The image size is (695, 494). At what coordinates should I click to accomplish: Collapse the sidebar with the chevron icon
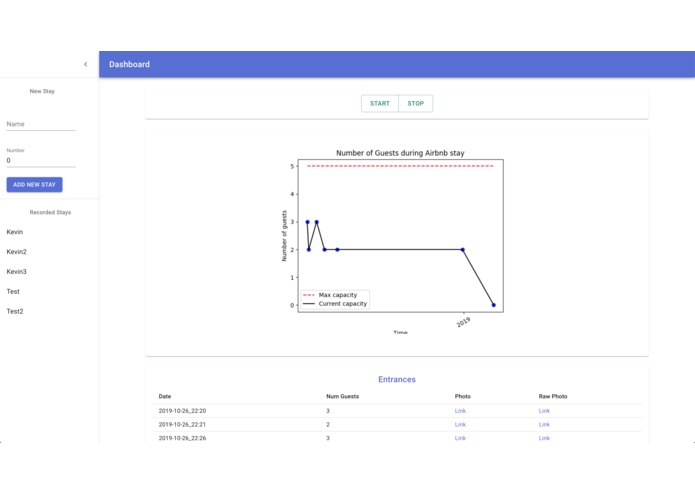[86, 64]
